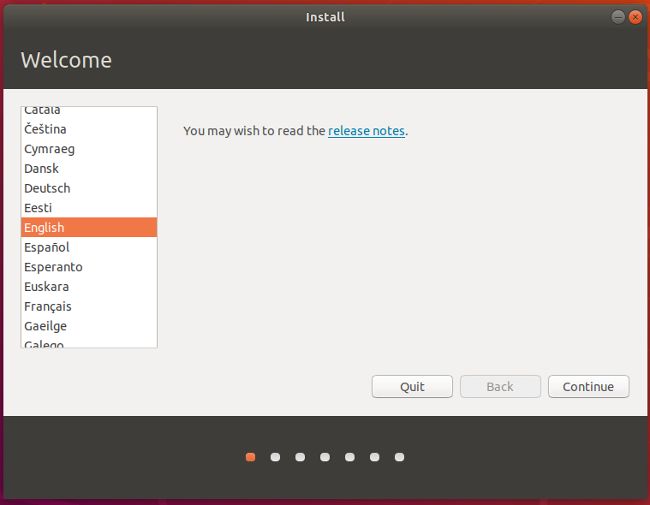This screenshot has width=650, height=505.
Task: Select Esperanto in the language list
Action: (89, 267)
